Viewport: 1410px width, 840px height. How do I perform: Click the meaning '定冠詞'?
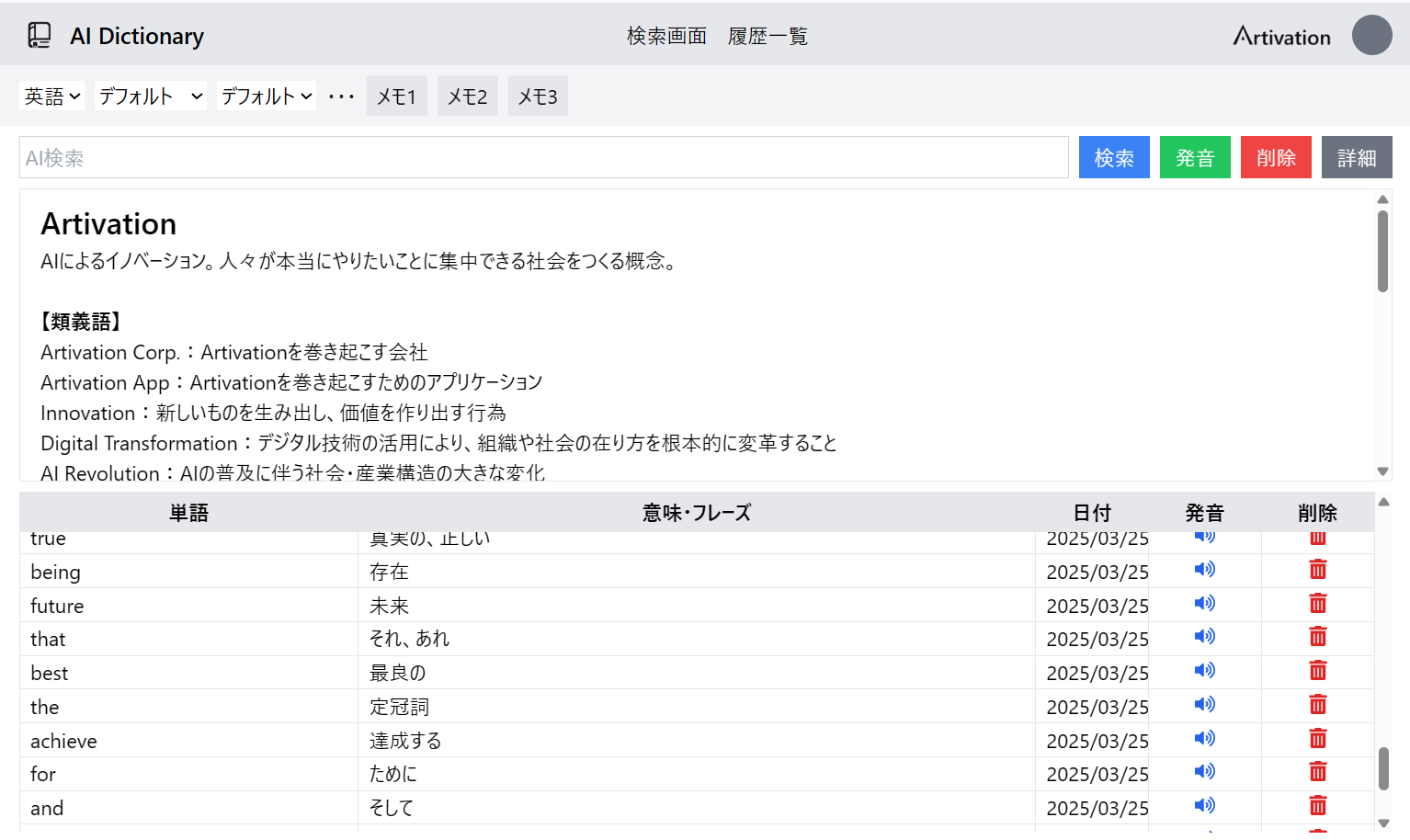tap(399, 707)
